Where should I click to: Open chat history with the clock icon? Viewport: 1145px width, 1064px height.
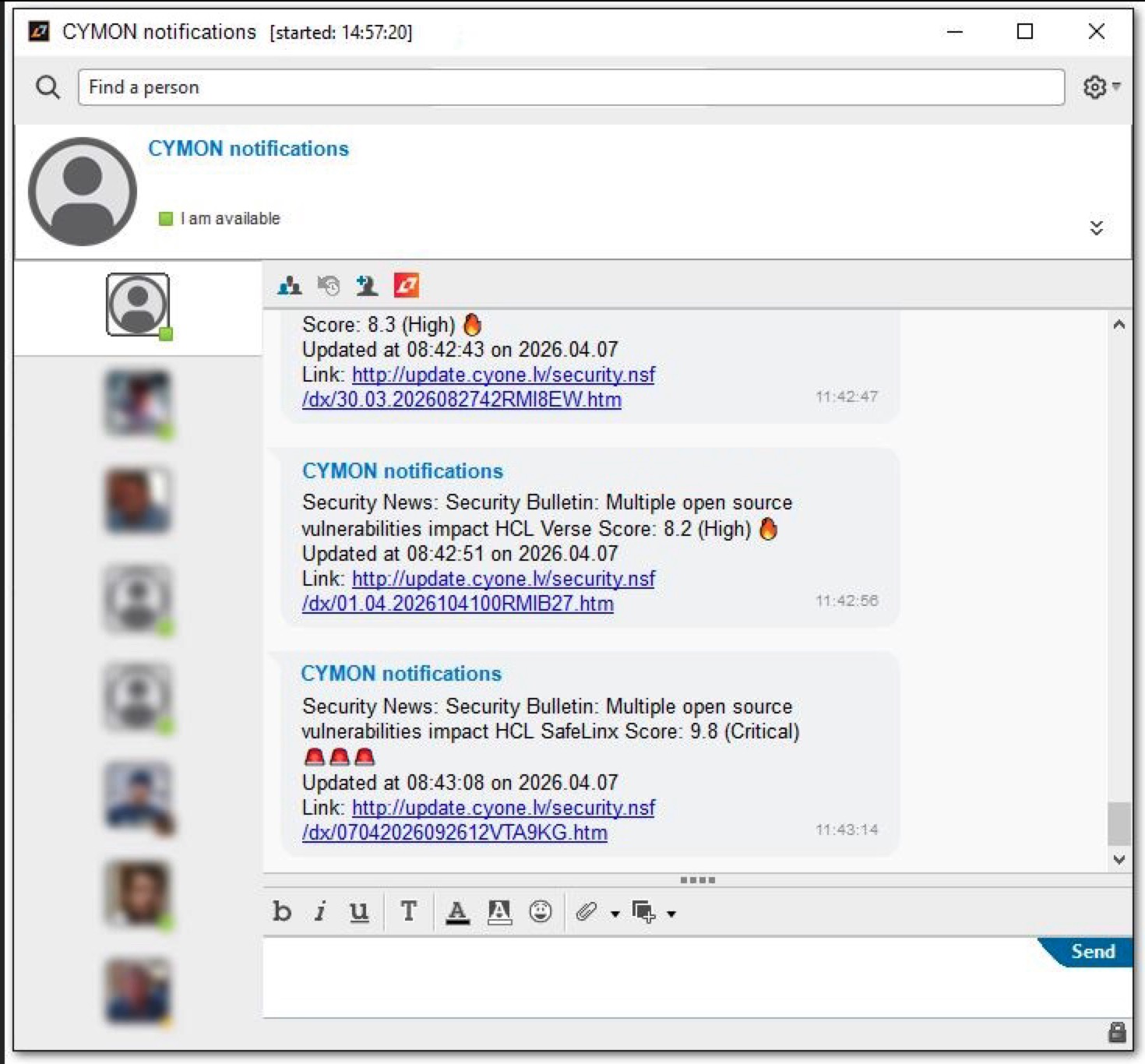click(x=329, y=285)
